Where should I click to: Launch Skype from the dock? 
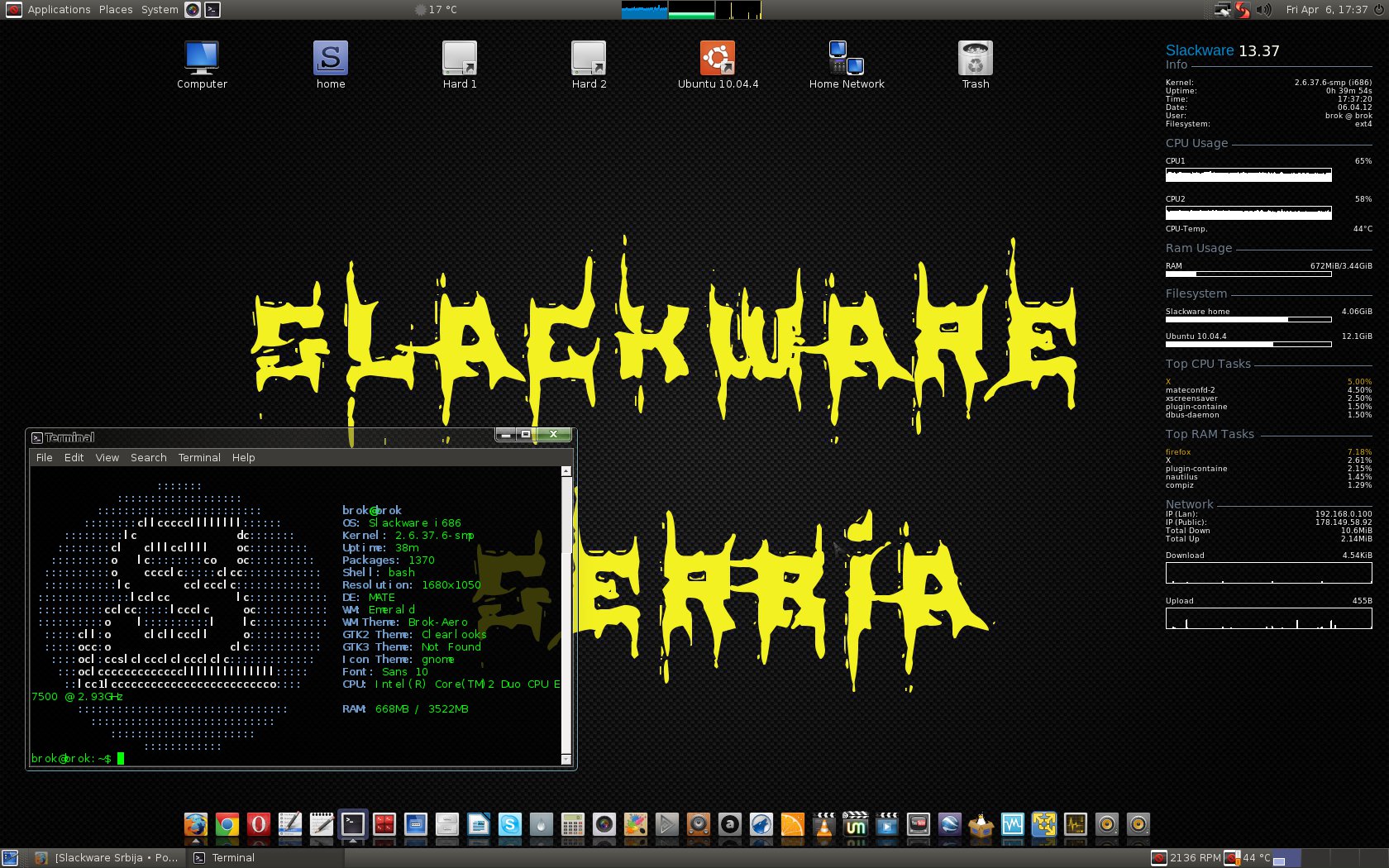[510, 824]
